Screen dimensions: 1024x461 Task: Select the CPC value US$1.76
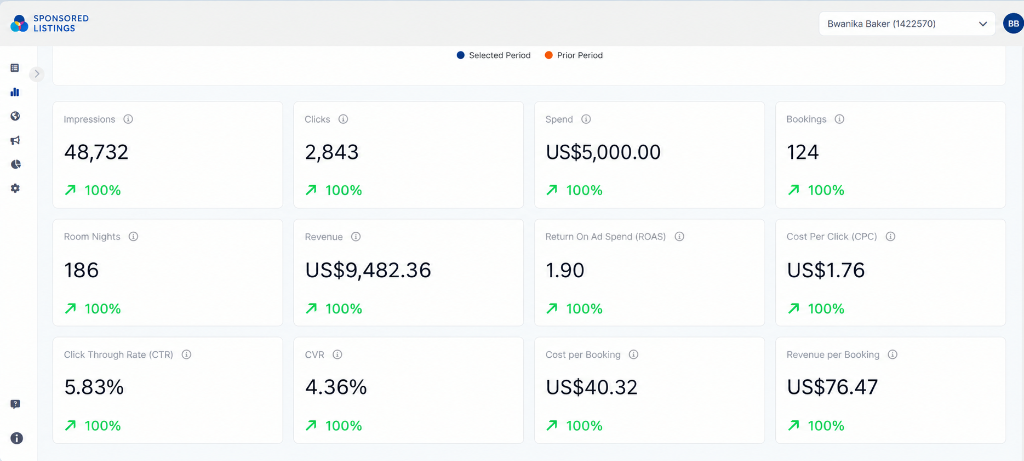[825, 270]
